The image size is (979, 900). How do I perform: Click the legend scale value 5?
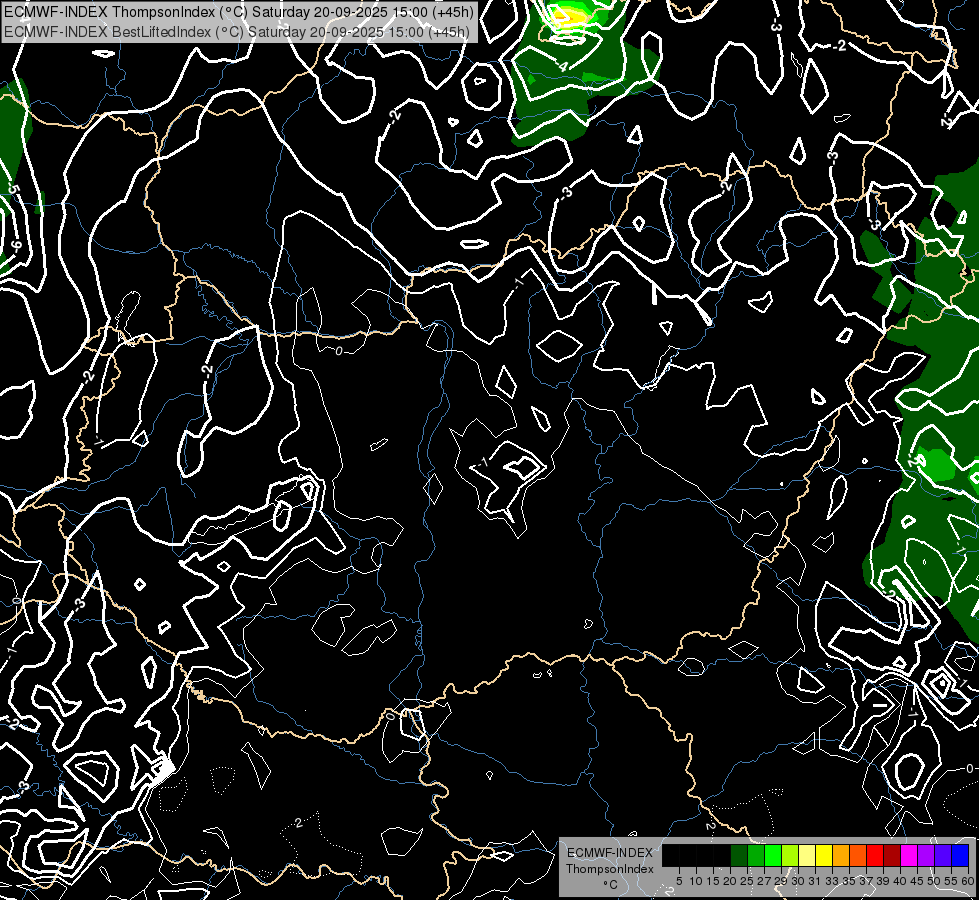coord(679,881)
